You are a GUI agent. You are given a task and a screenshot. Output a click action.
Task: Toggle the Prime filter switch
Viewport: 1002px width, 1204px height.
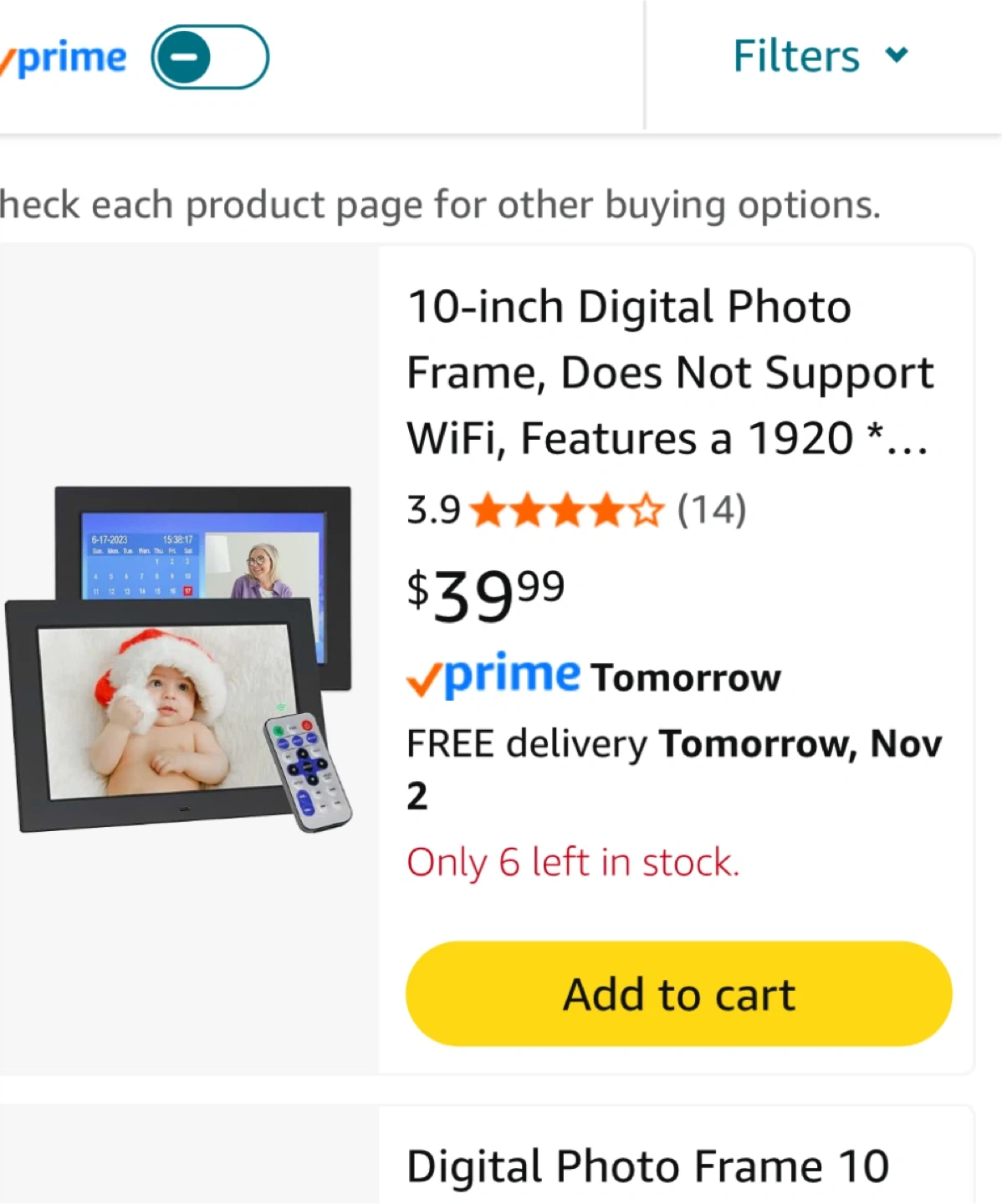210,57
